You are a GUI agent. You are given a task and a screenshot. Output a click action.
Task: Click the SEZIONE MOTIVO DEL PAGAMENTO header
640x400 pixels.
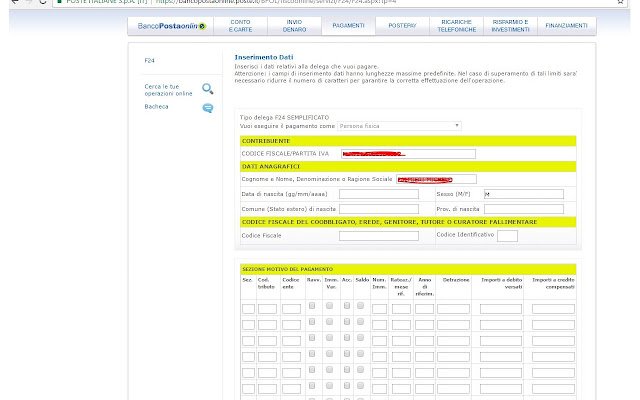pos(408,269)
